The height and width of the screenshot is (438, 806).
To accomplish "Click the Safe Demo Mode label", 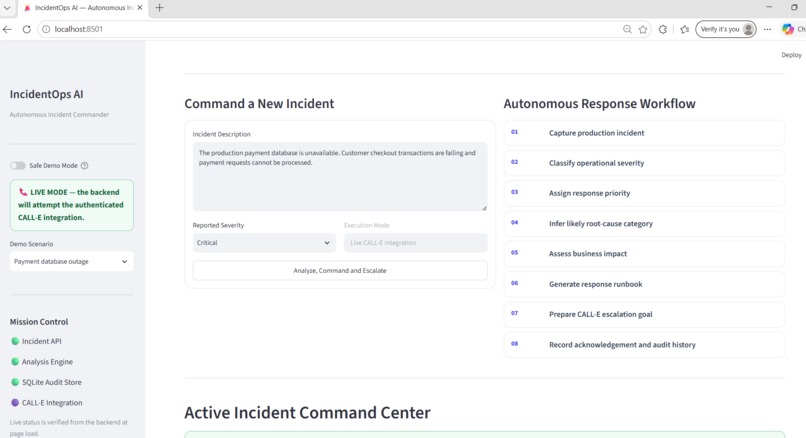I will tap(53, 166).
